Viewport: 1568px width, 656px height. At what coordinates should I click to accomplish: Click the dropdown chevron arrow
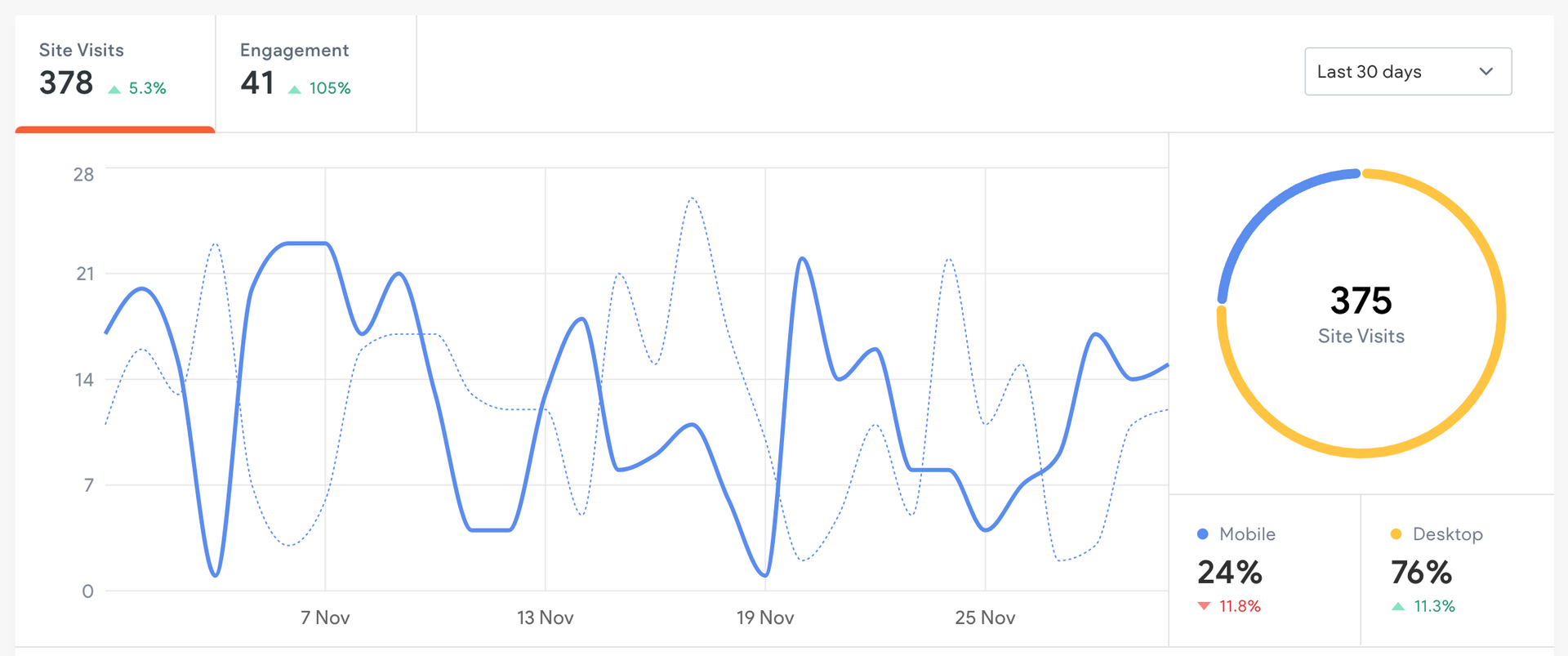pos(1486,72)
